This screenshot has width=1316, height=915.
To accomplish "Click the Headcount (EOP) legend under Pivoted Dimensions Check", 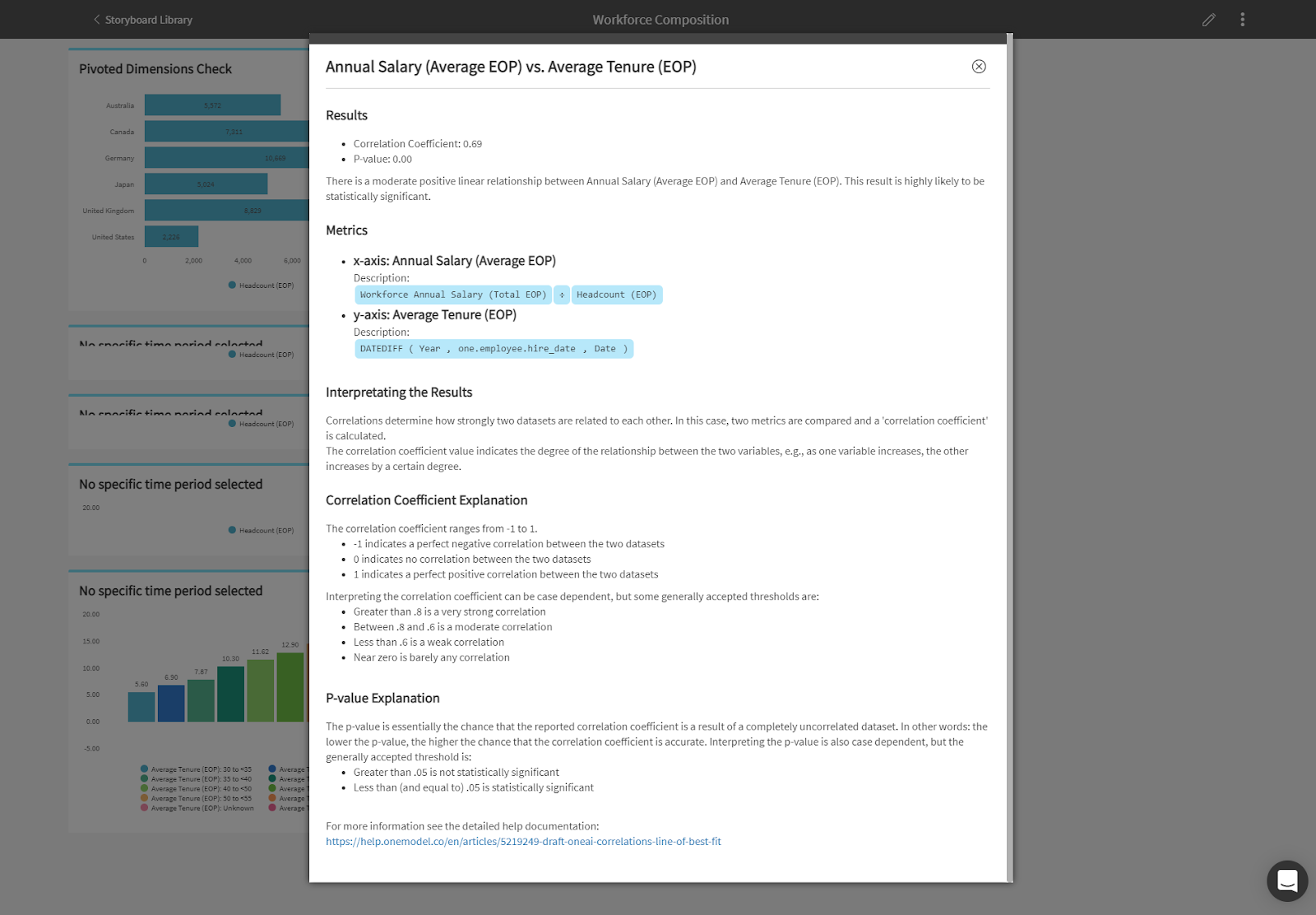I will [x=261, y=286].
